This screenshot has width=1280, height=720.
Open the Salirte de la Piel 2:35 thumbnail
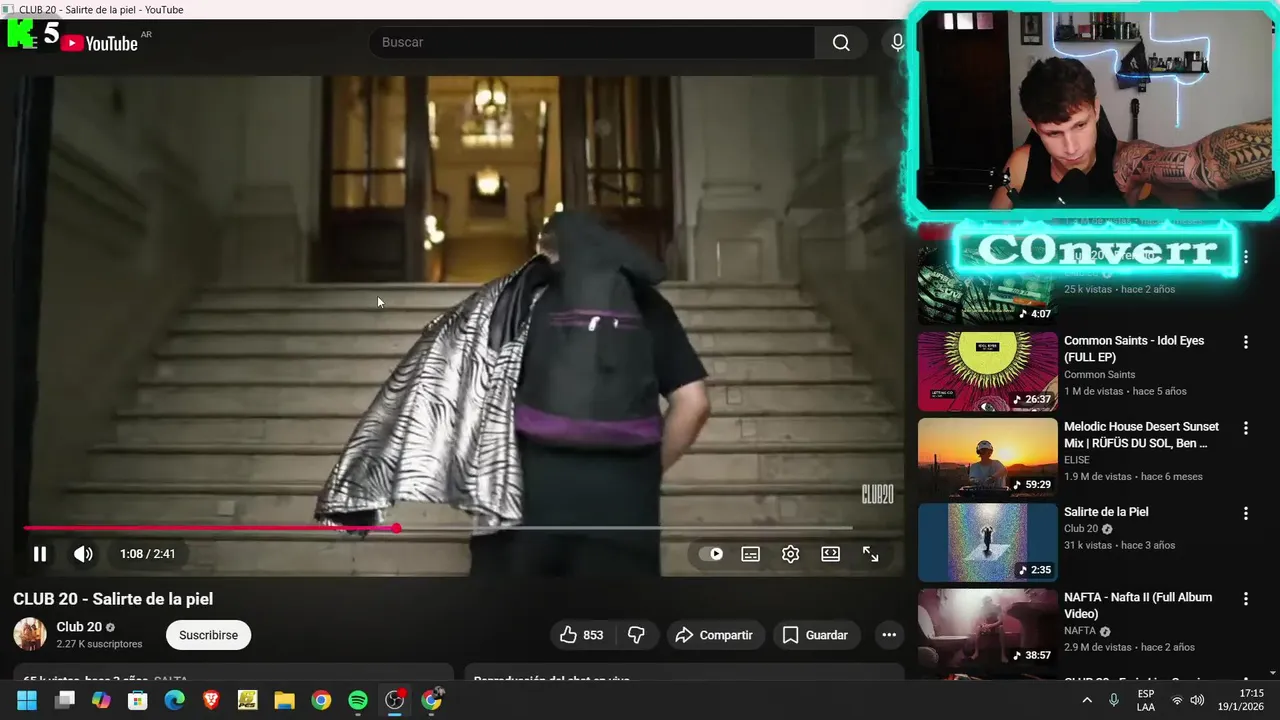click(987, 542)
